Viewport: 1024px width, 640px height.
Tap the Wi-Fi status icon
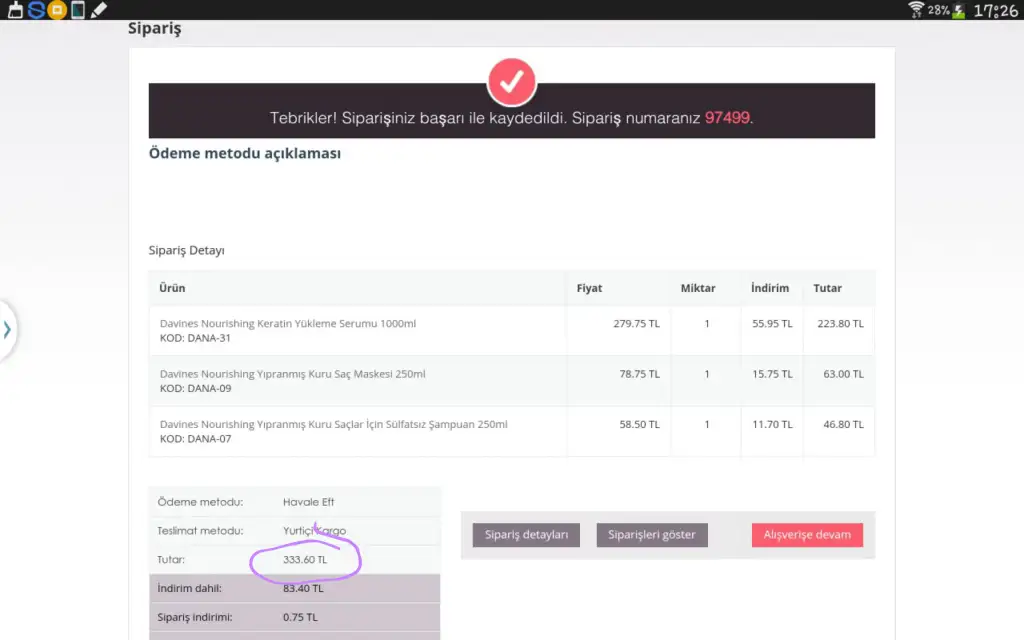[916, 9]
